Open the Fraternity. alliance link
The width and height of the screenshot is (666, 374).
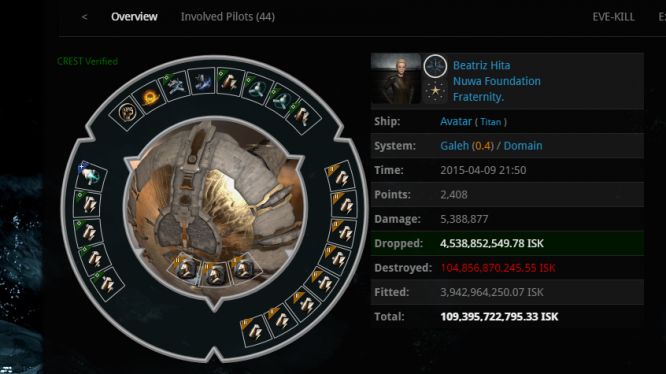pos(478,97)
